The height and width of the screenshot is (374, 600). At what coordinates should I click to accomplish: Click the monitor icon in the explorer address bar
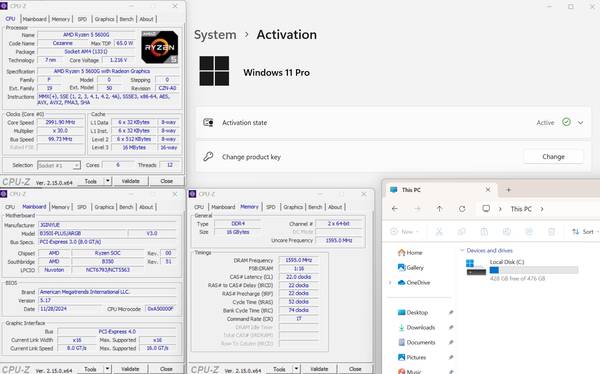point(486,209)
